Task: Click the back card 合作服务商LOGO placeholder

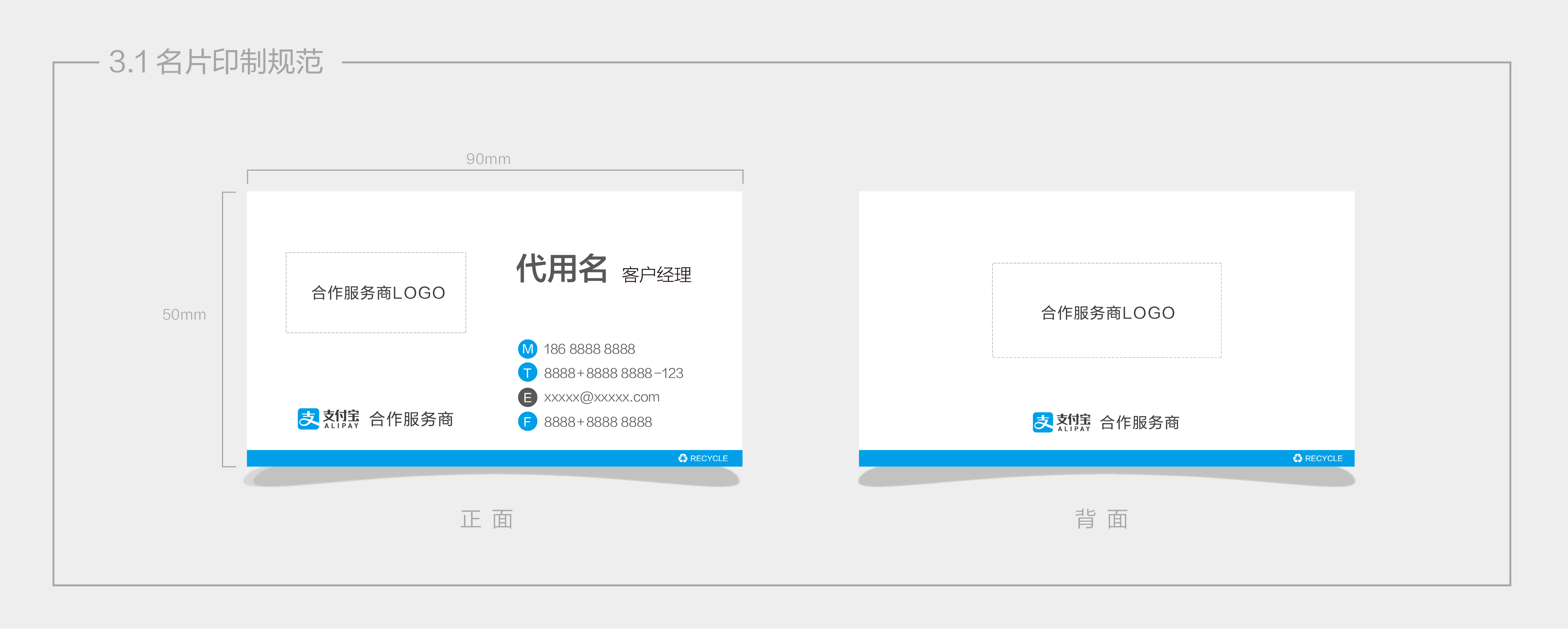Action: (1107, 310)
